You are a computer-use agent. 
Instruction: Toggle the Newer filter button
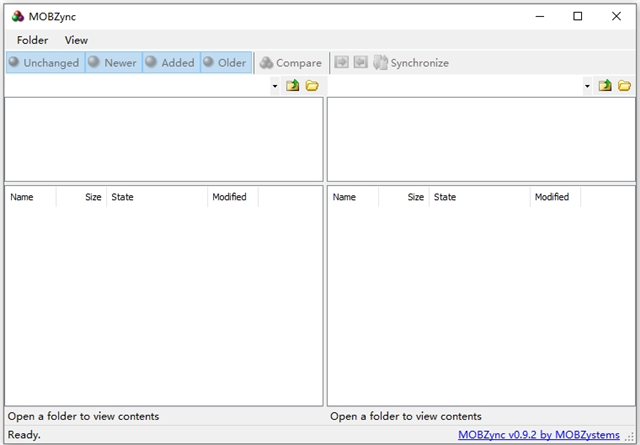pos(114,62)
